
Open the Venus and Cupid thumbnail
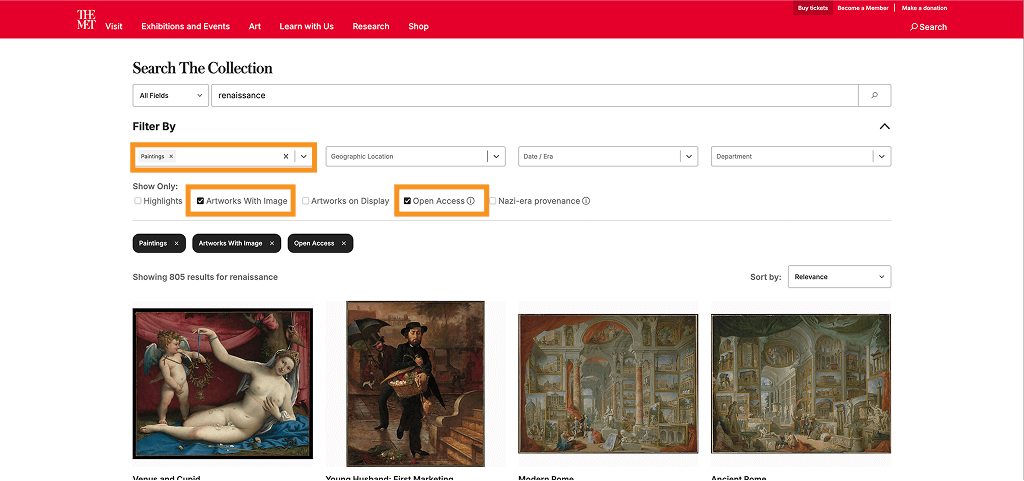pos(222,383)
